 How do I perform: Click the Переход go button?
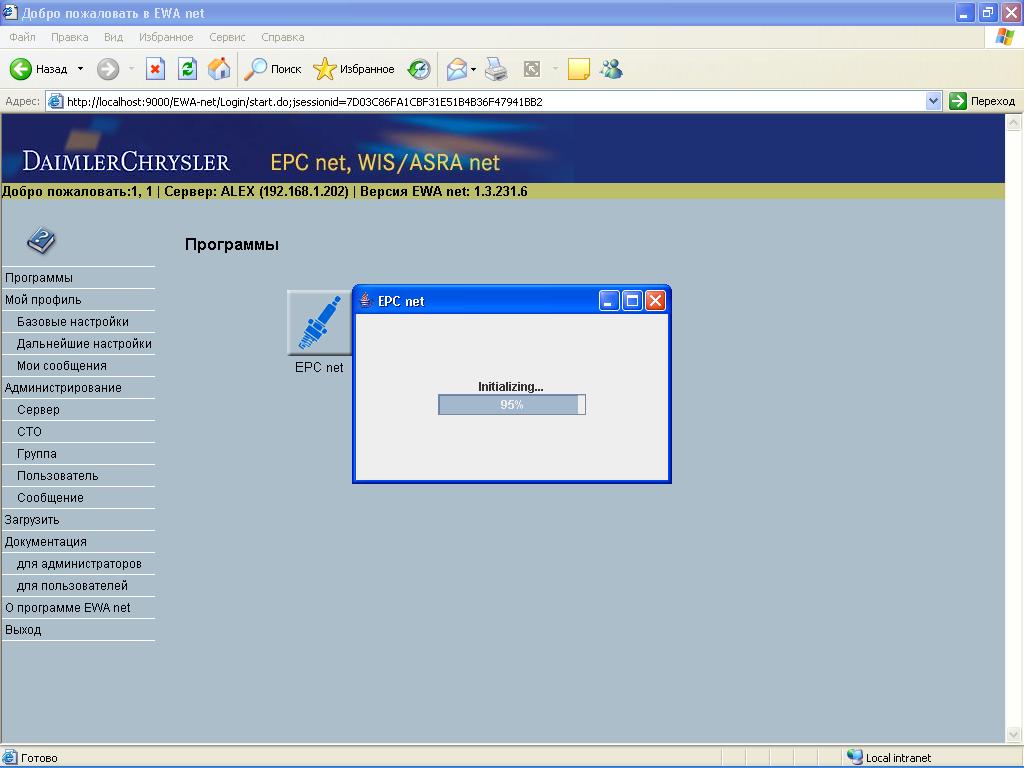pos(982,101)
